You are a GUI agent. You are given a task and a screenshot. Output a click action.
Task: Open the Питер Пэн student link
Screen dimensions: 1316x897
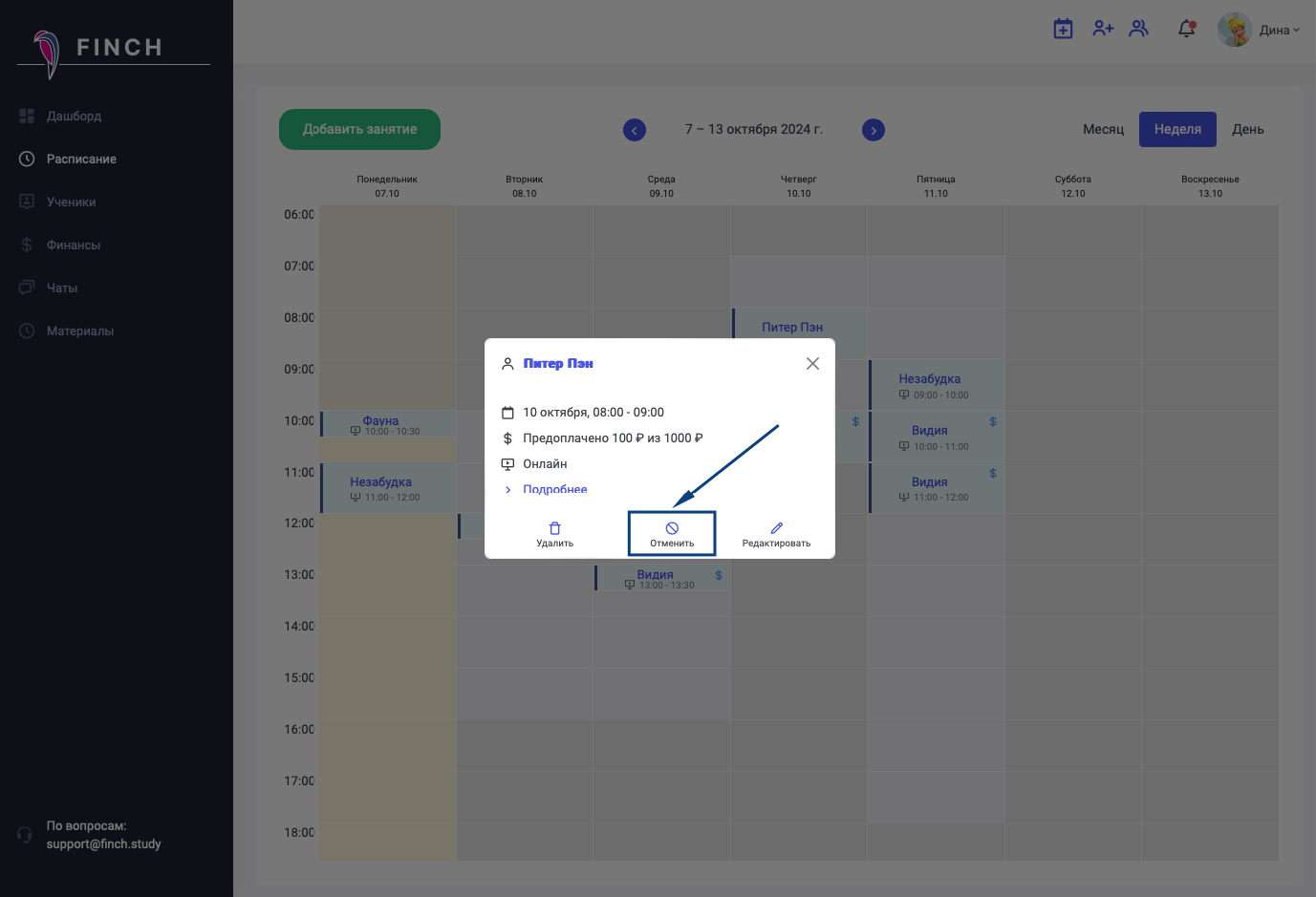tap(558, 364)
